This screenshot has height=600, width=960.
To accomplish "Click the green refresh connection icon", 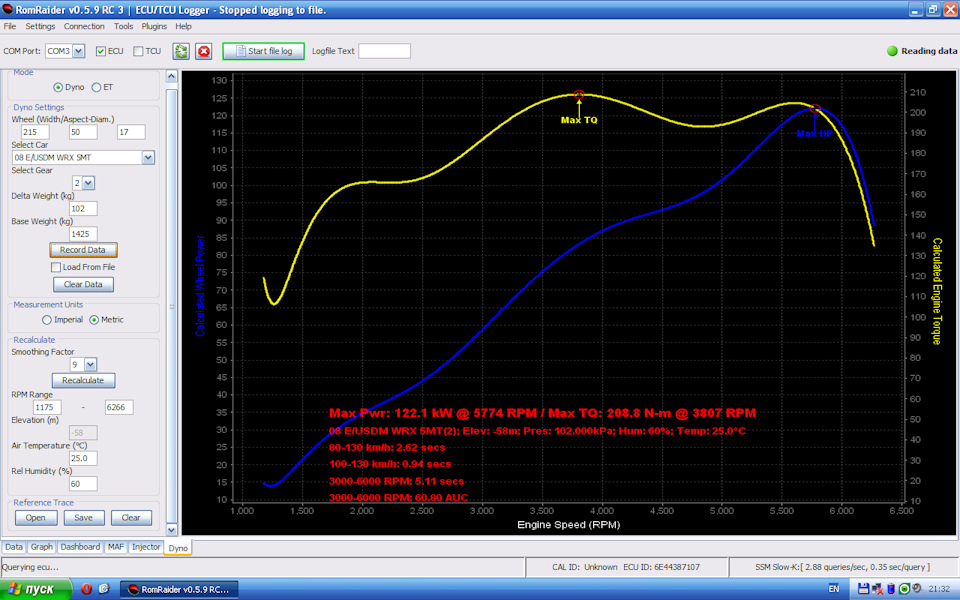I will click(181, 51).
